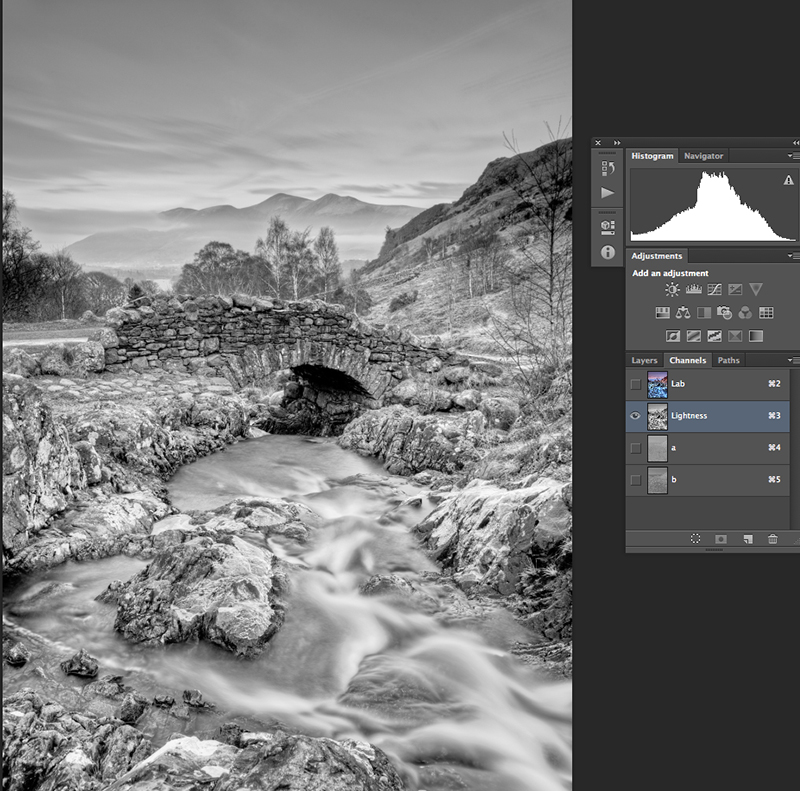Show the Lab composite channel
Image resolution: width=800 pixels, height=791 pixels.
click(x=635, y=384)
